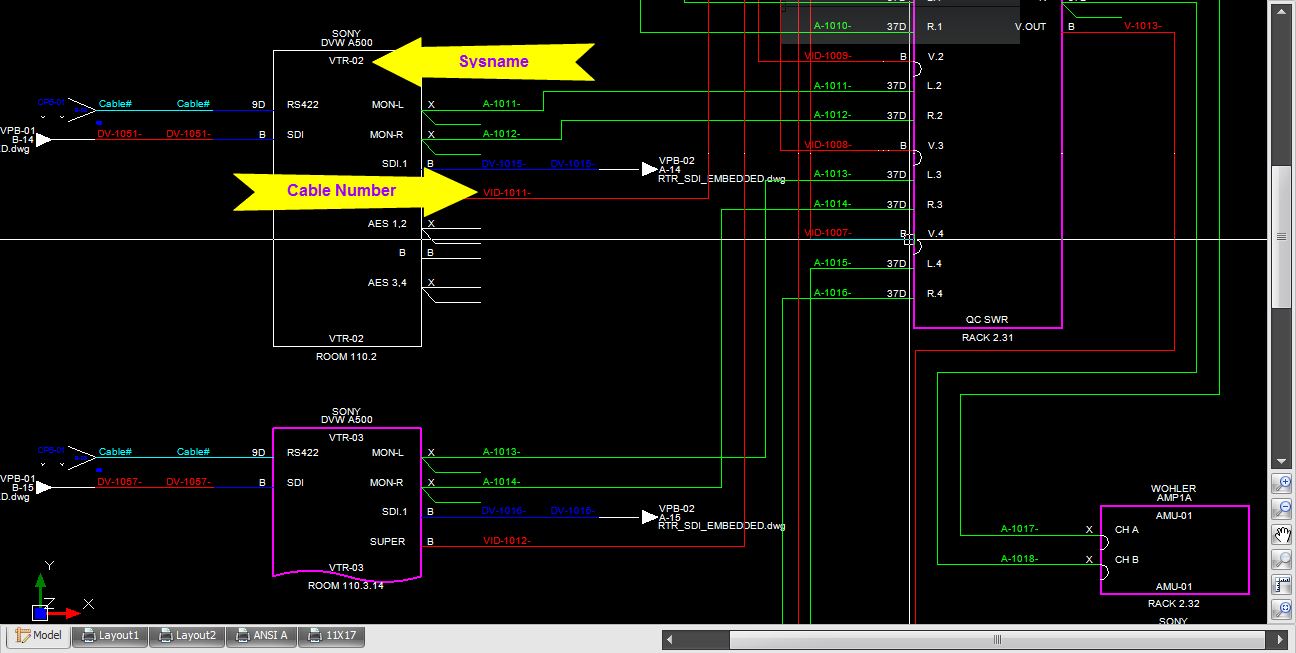Select the A-1017- cable label

pos(1020,529)
